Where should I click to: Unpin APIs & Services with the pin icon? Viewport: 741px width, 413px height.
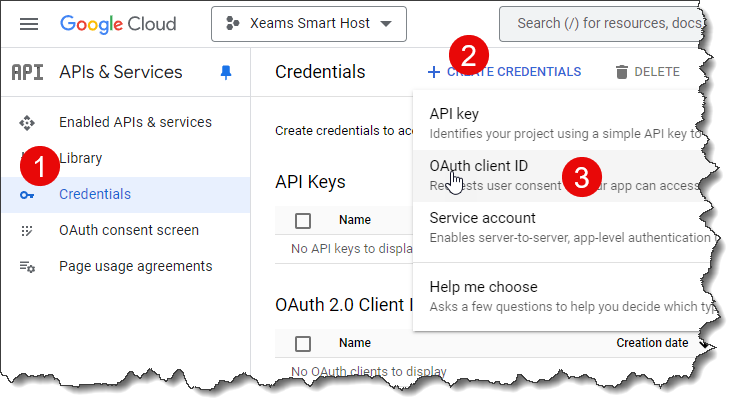pyautogui.click(x=226, y=72)
